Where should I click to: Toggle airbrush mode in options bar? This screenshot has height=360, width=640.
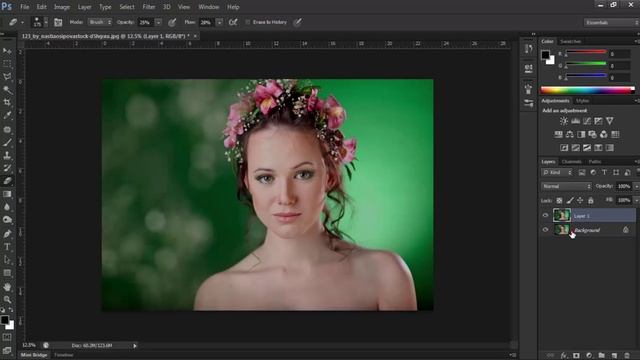(x=233, y=22)
